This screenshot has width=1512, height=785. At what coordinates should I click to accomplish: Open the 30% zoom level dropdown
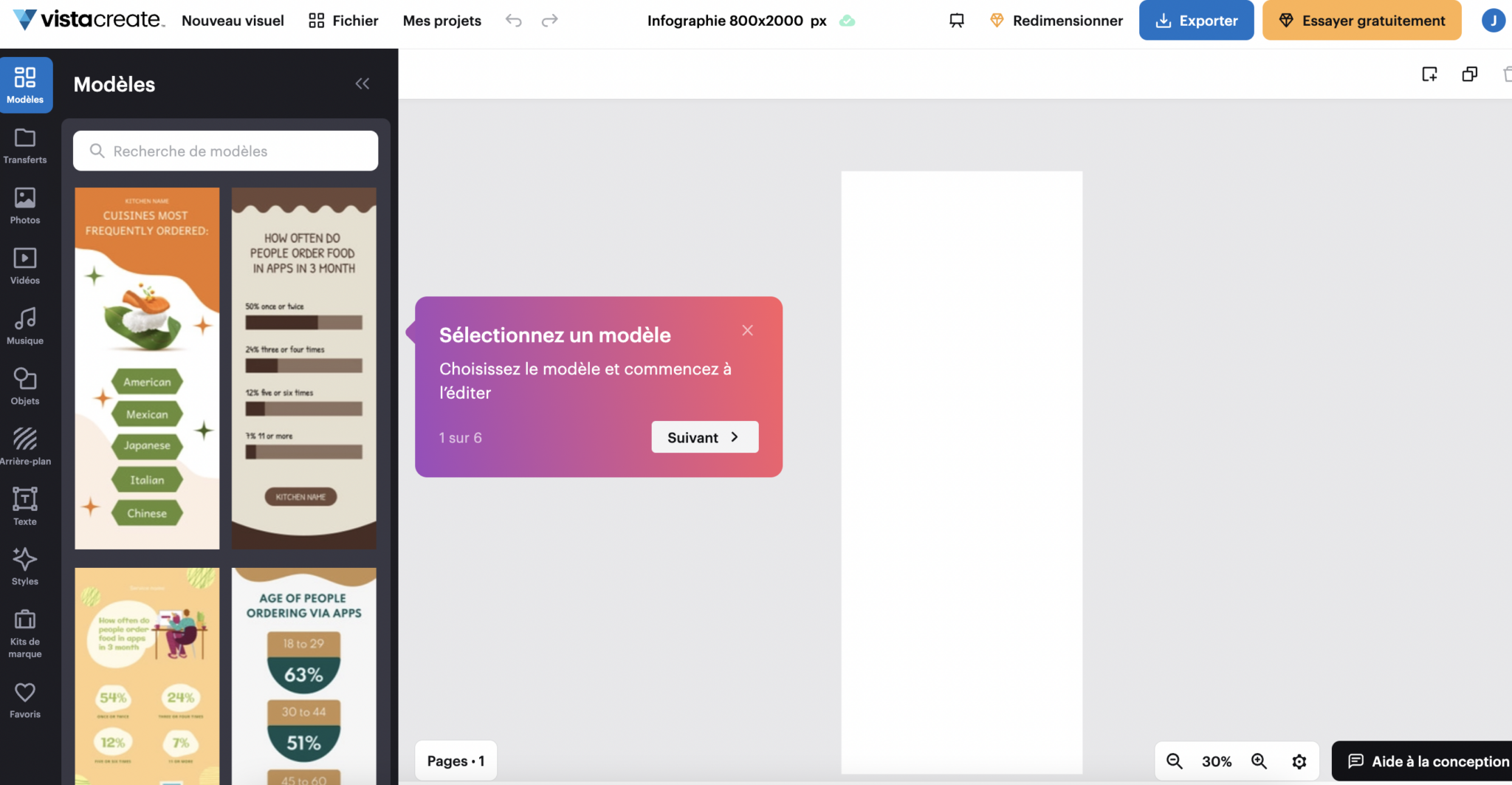[1216, 761]
